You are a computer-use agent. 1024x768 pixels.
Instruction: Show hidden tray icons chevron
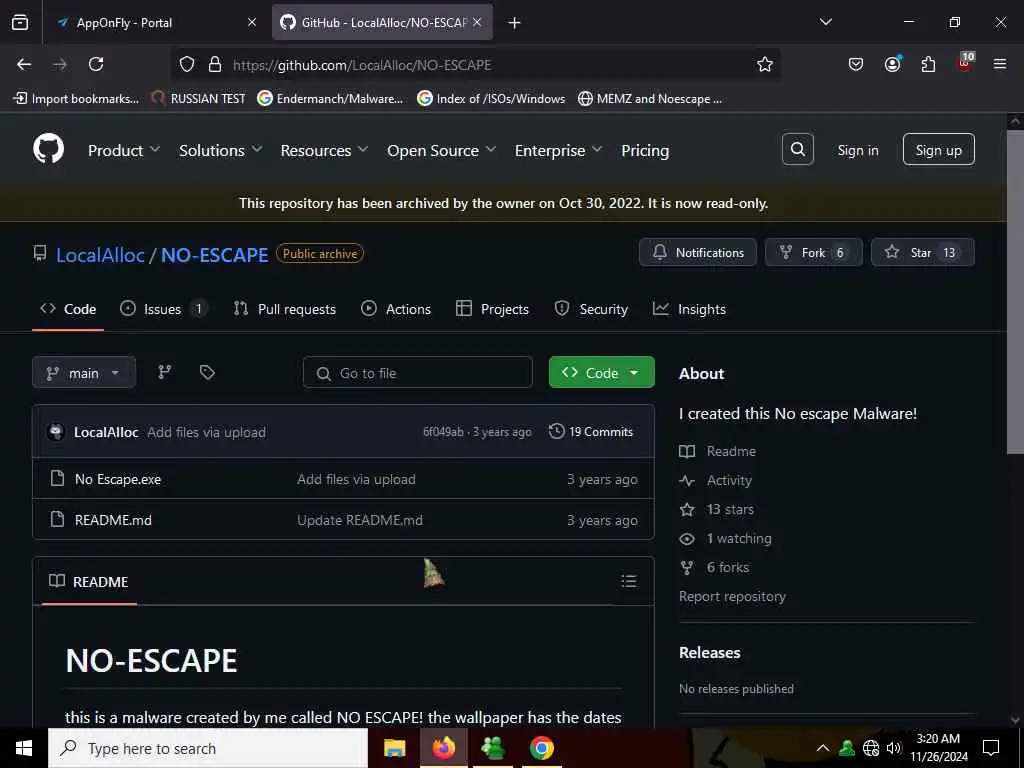tap(822, 748)
